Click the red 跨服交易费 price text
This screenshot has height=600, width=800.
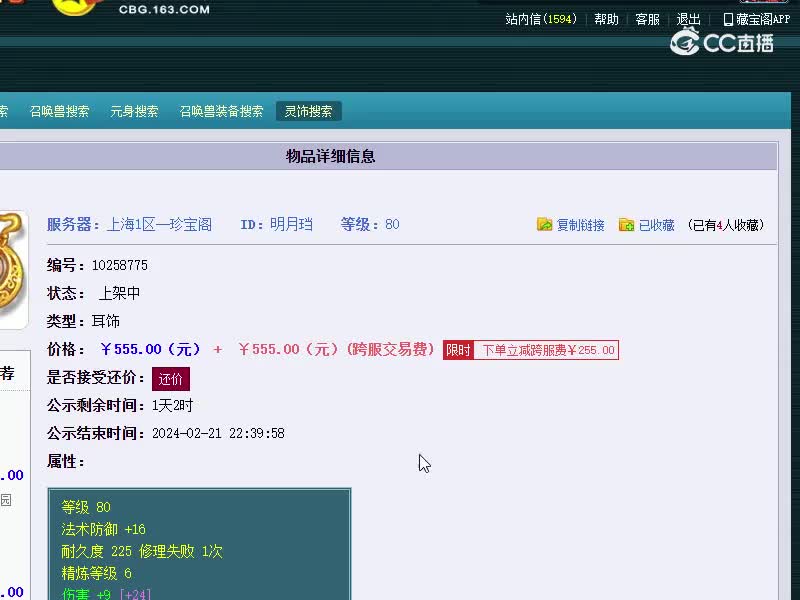tap(337, 349)
